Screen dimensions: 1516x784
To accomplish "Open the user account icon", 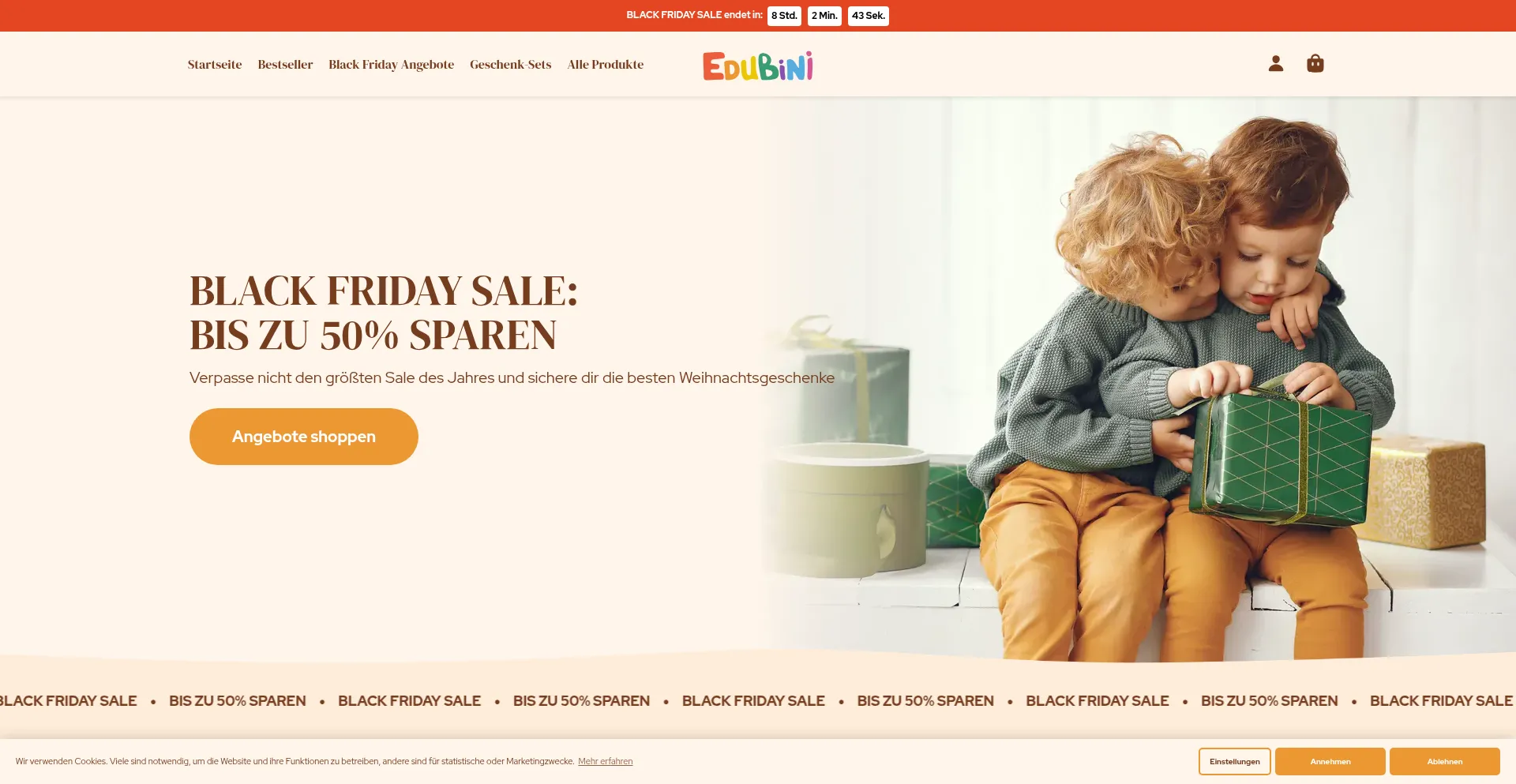I will [x=1276, y=64].
